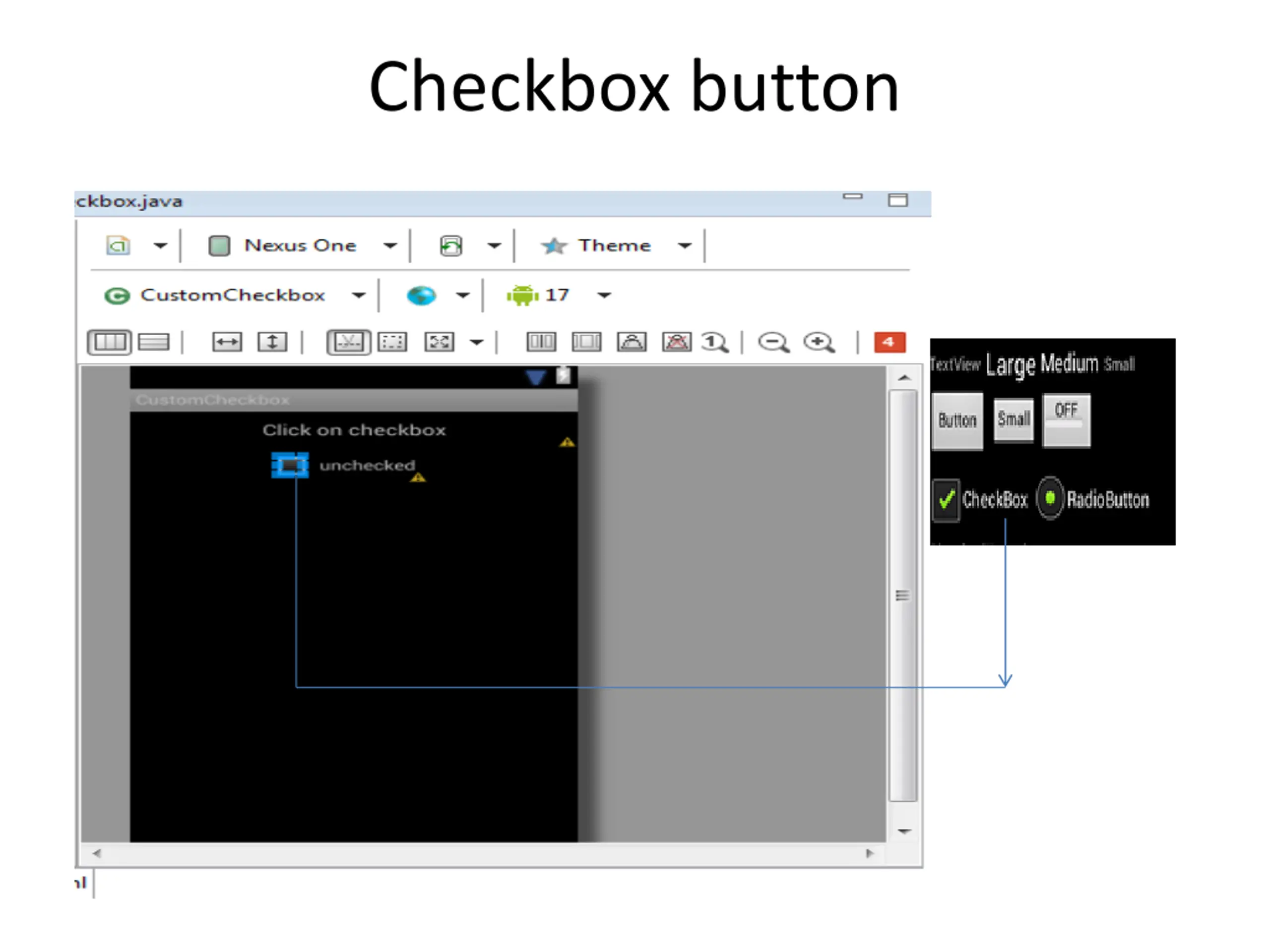This screenshot has height=952, width=1270.
Task: Click the screen orientation rotate icon
Action: [x=450, y=245]
